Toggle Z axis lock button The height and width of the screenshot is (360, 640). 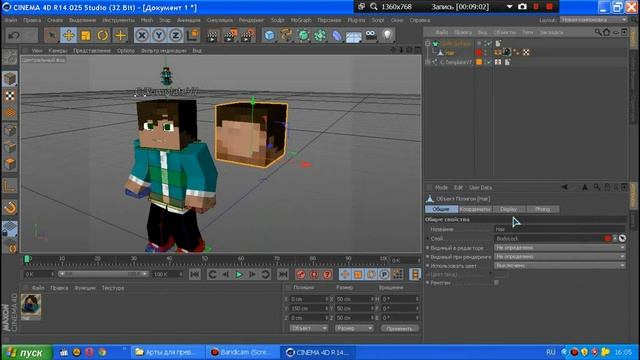[176, 36]
